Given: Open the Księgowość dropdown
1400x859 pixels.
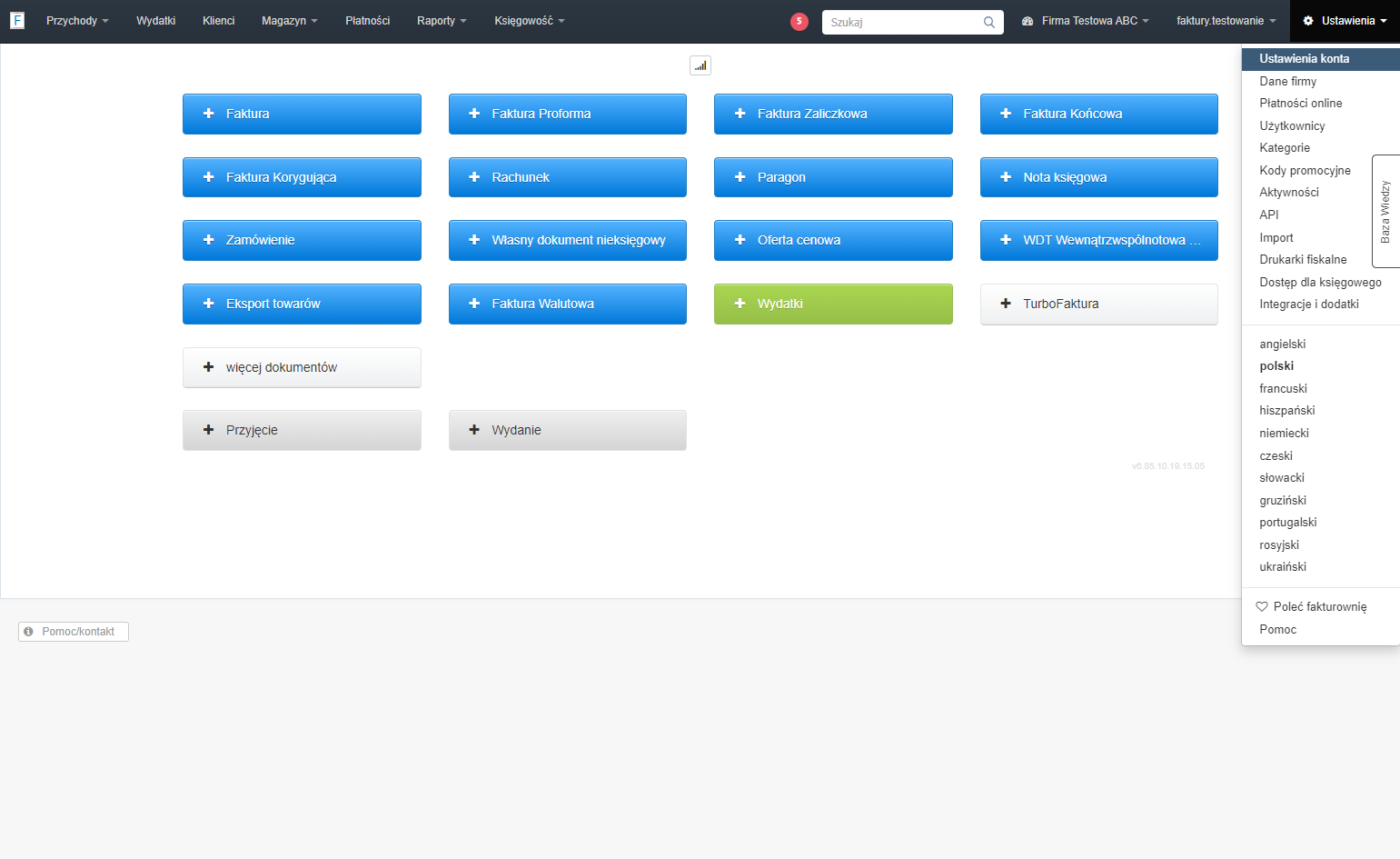Looking at the screenshot, I should point(530,21).
